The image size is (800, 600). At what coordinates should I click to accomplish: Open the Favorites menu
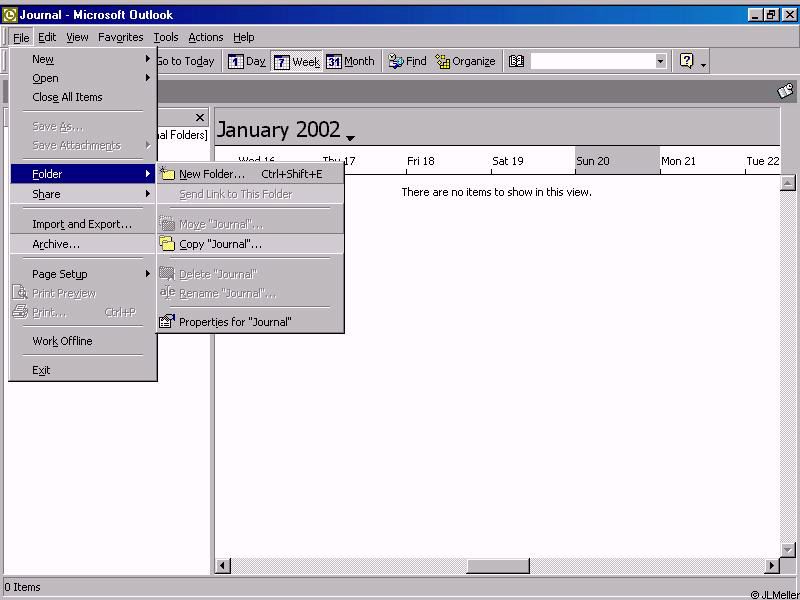pyautogui.click(x=120, y=37)
